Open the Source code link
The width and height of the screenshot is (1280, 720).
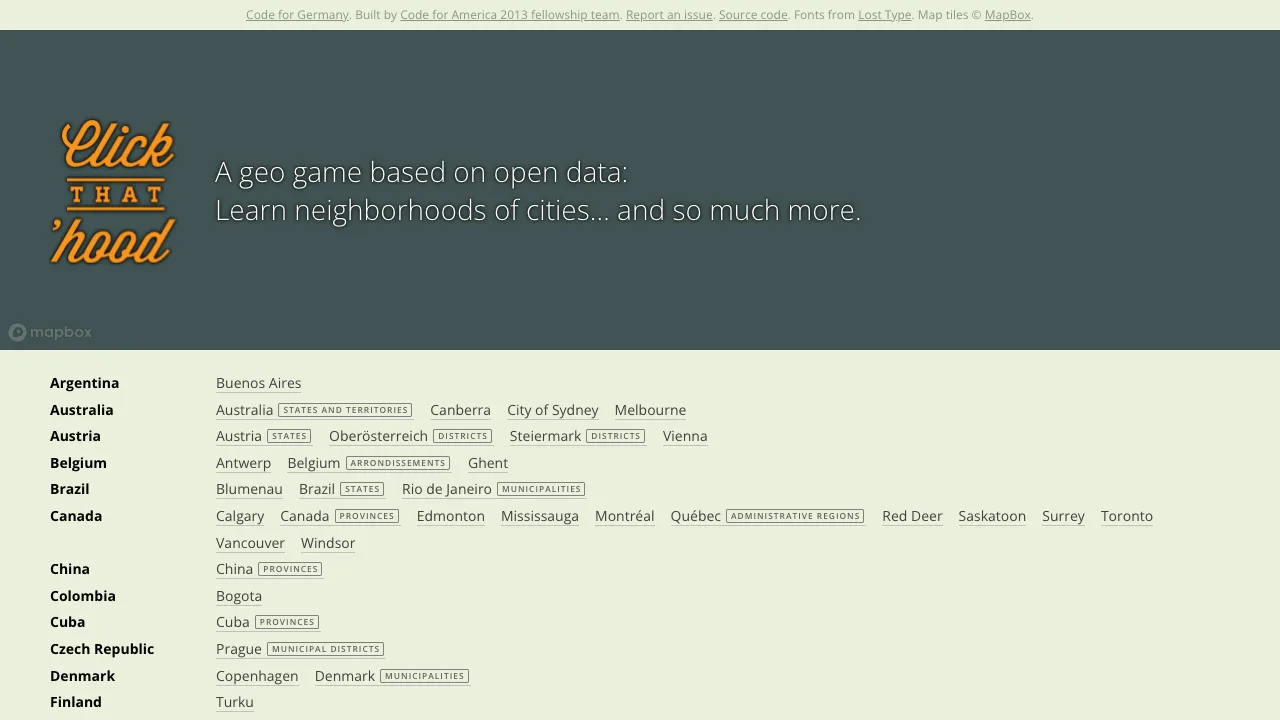click(753, 15)
